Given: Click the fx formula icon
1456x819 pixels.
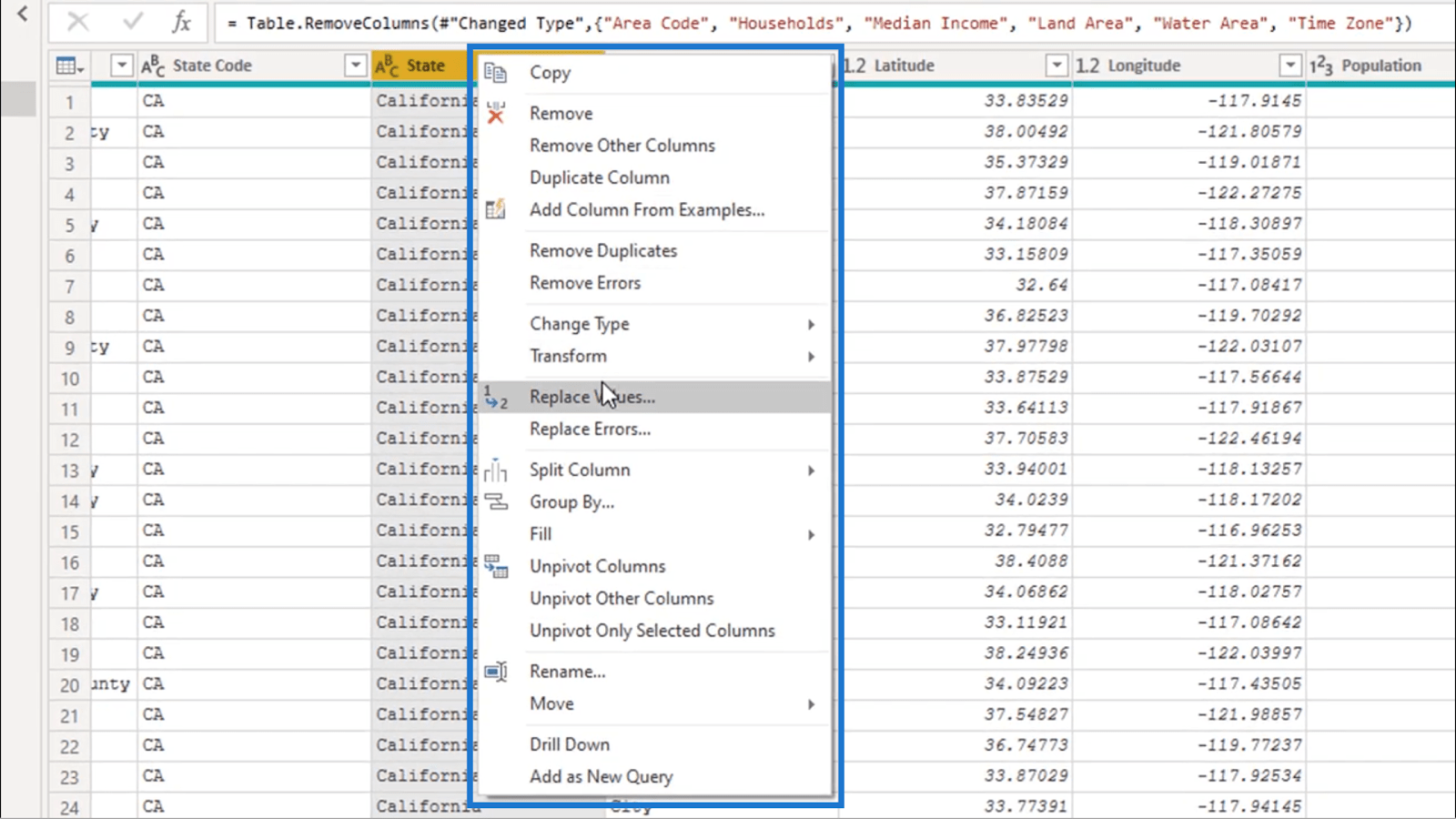Looking at the screenshot, I should pos(182,23).
